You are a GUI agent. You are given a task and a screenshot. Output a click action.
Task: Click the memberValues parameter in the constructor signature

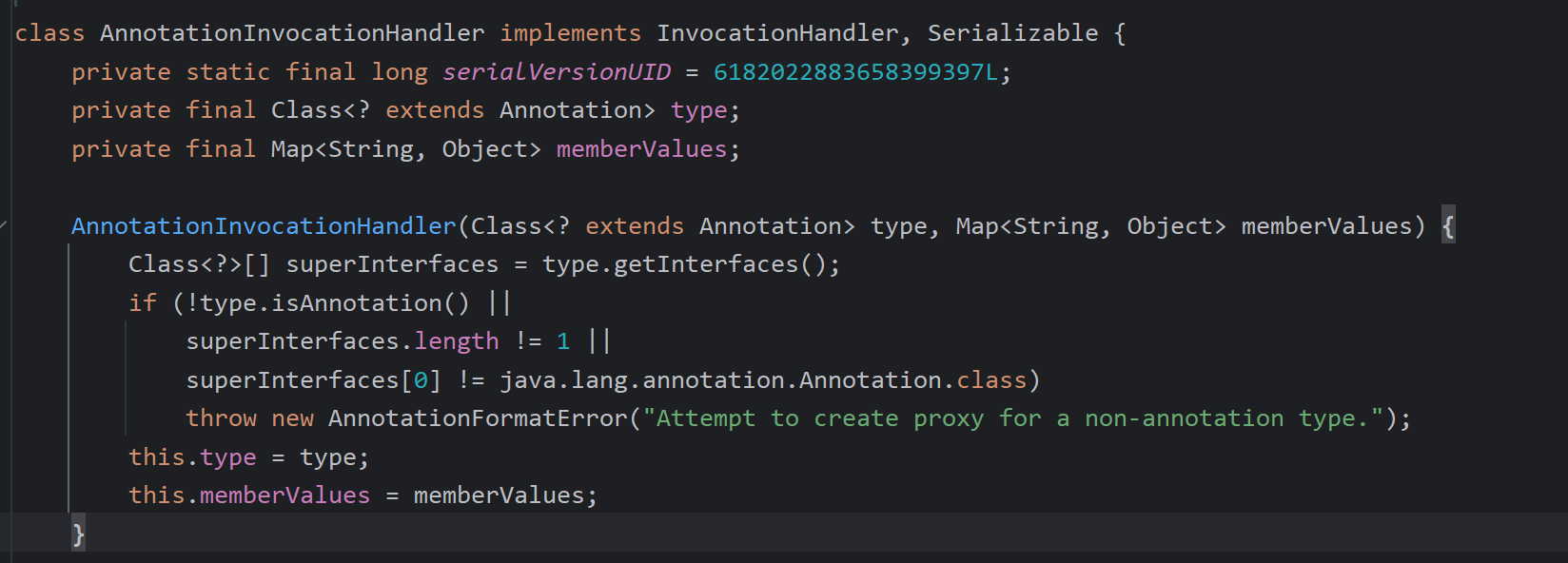[1327, 226]
